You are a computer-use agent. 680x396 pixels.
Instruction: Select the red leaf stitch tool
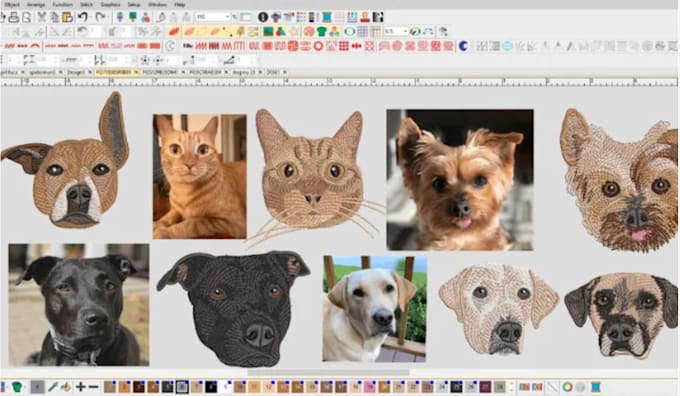click(174, 32)
